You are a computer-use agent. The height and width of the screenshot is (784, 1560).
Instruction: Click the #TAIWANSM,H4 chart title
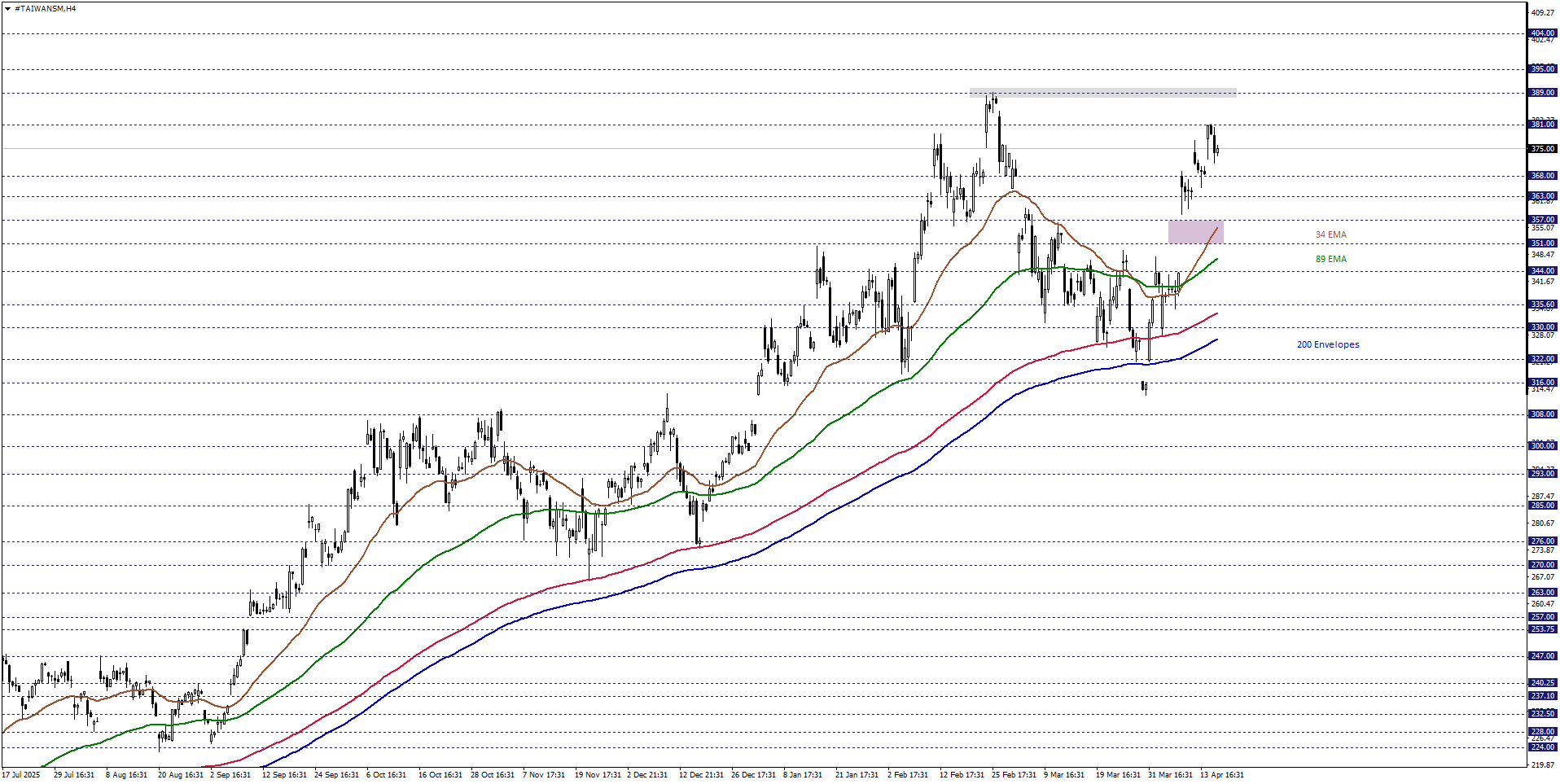click(46, 9)
